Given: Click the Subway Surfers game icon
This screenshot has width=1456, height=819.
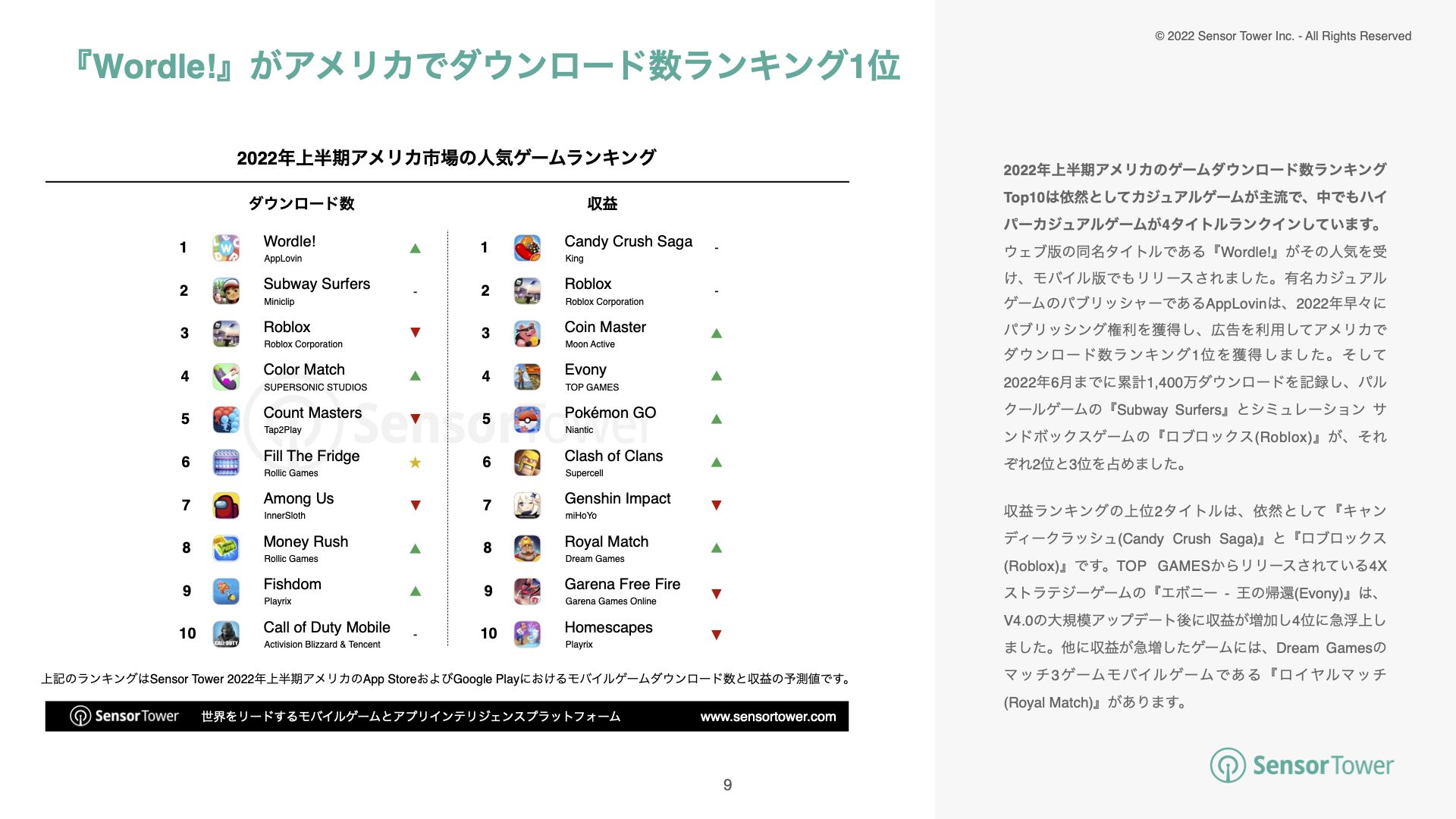Looking at the screenshot, I should (226, 291).
